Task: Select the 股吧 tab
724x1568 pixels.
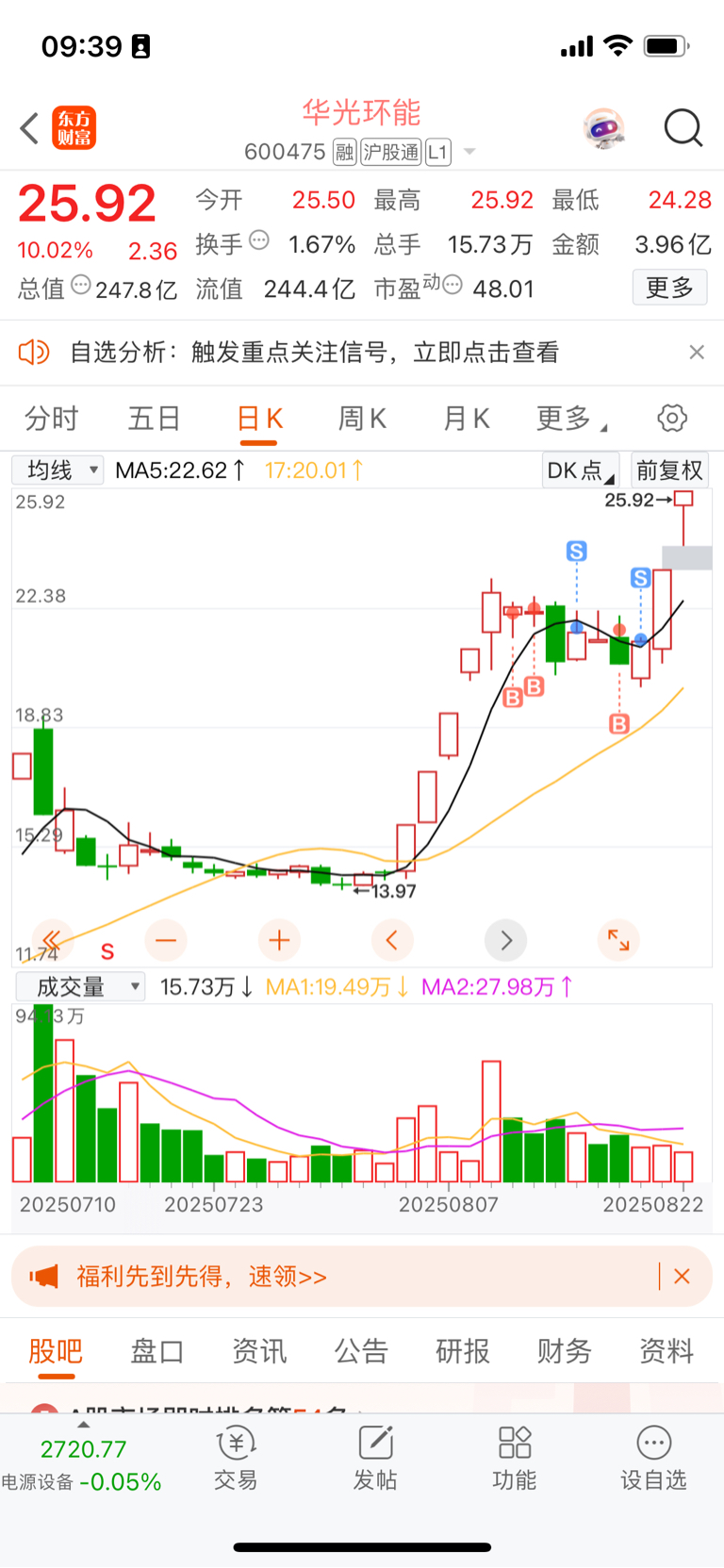Action: (x=56, y=1351)
